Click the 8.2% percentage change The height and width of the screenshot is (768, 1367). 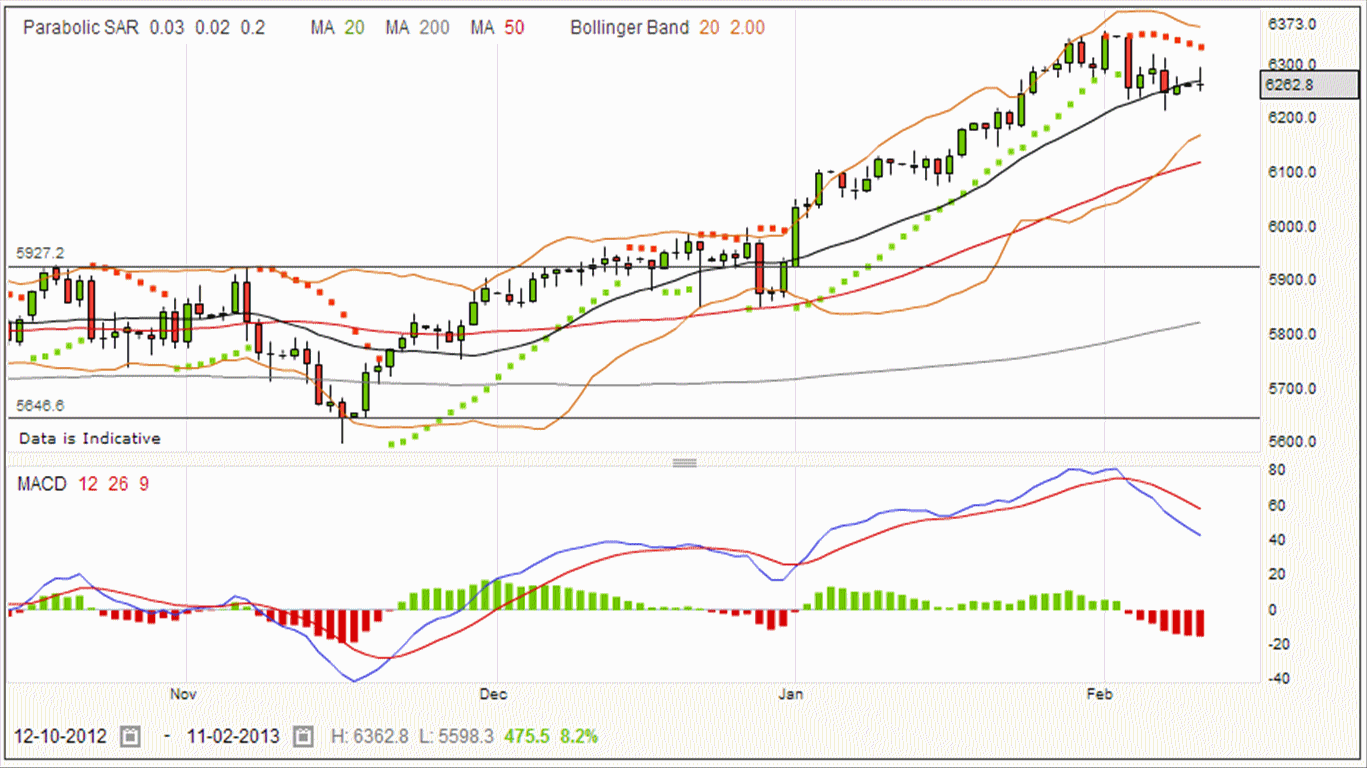tap(579, 737)
